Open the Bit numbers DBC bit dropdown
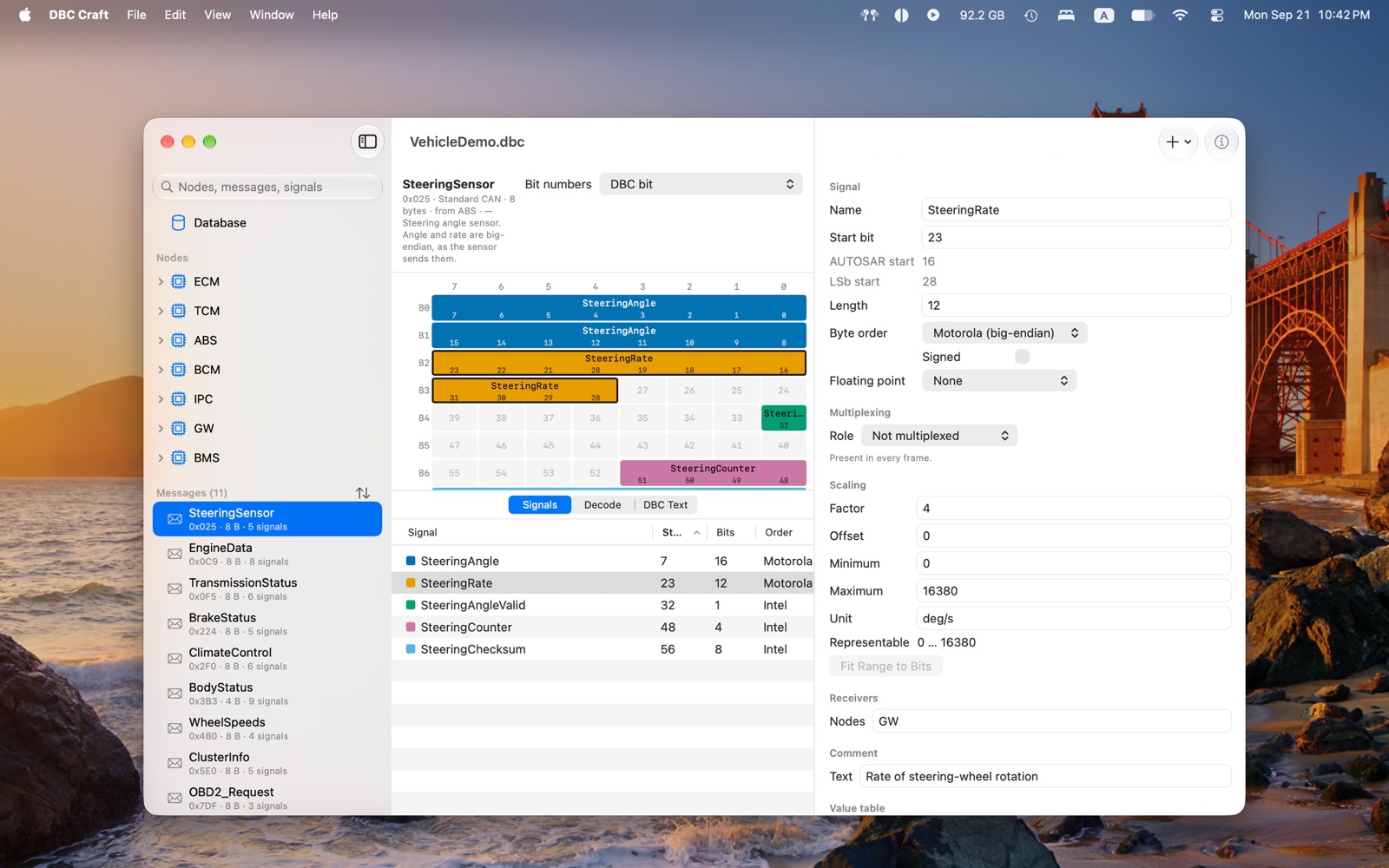 pyautogui.click(x=701, y=184)
